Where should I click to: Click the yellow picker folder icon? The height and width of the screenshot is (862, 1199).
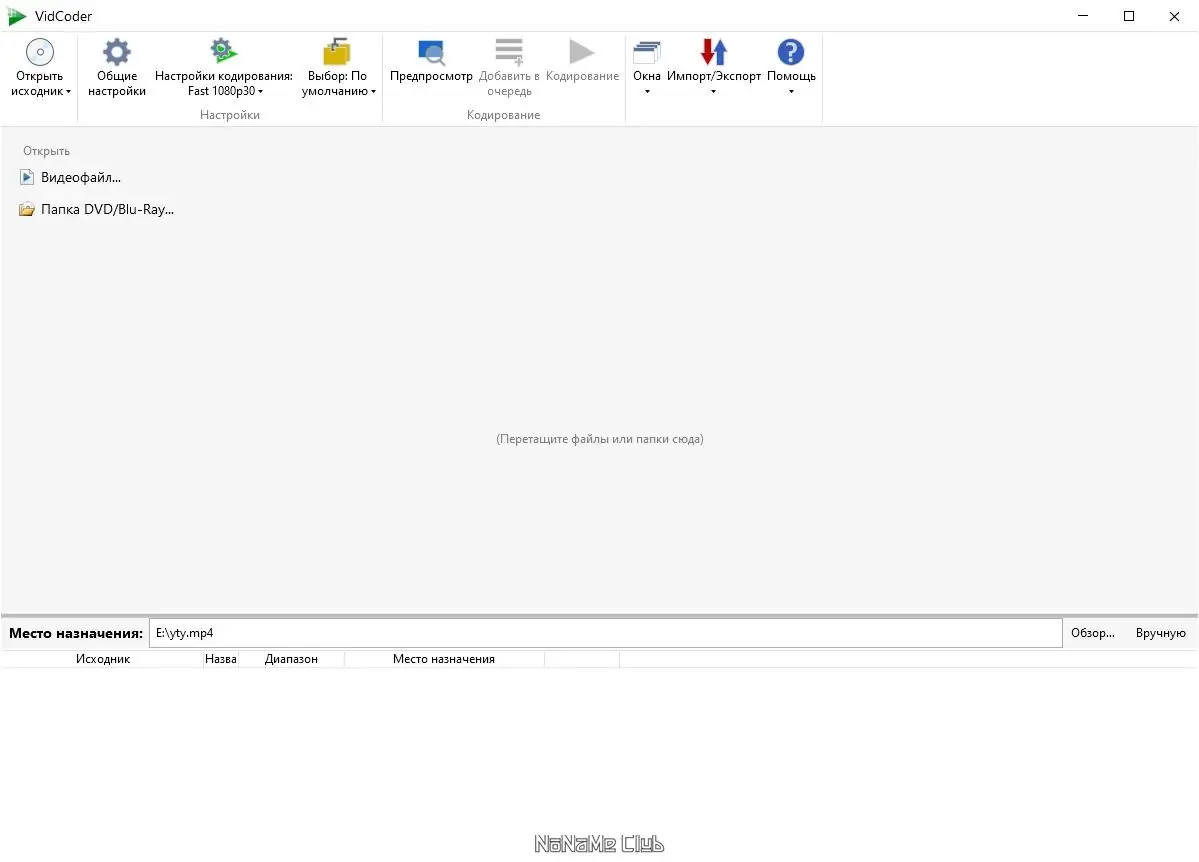tap(336, 51)
